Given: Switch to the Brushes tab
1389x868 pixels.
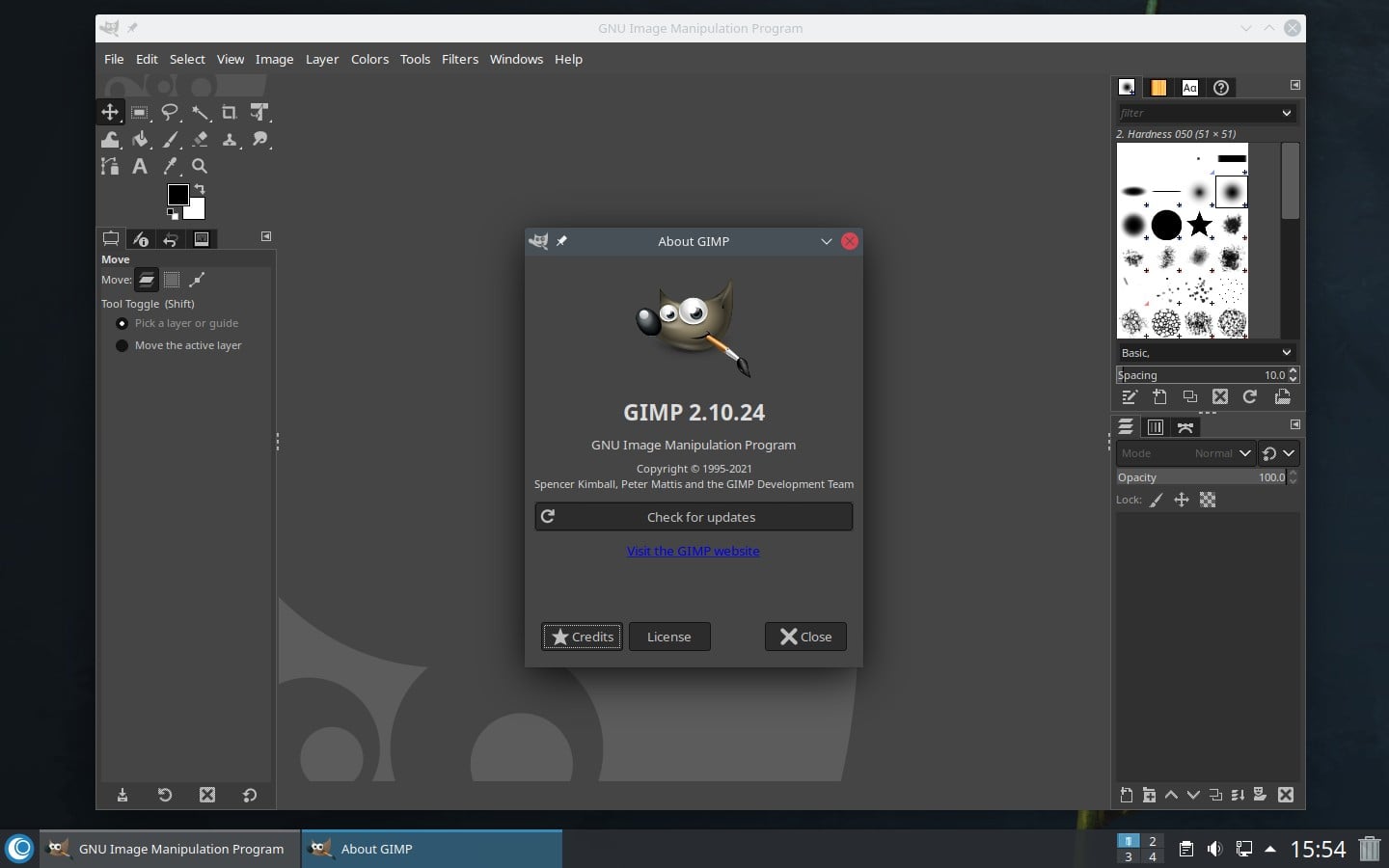Looking at the screenshot, I should tap(1127, 87).
